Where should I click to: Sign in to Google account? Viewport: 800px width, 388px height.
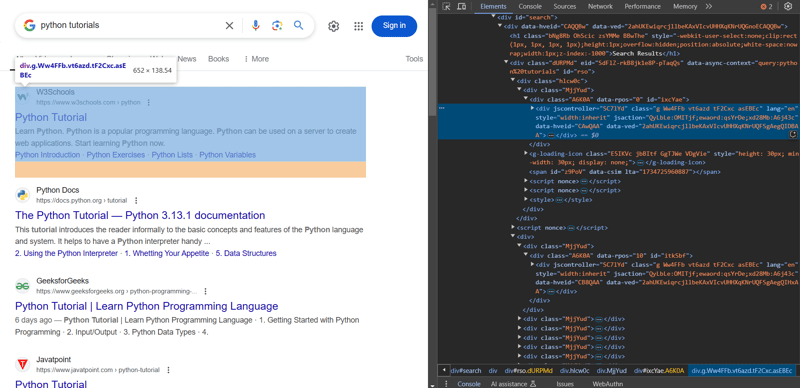point(394,26)
